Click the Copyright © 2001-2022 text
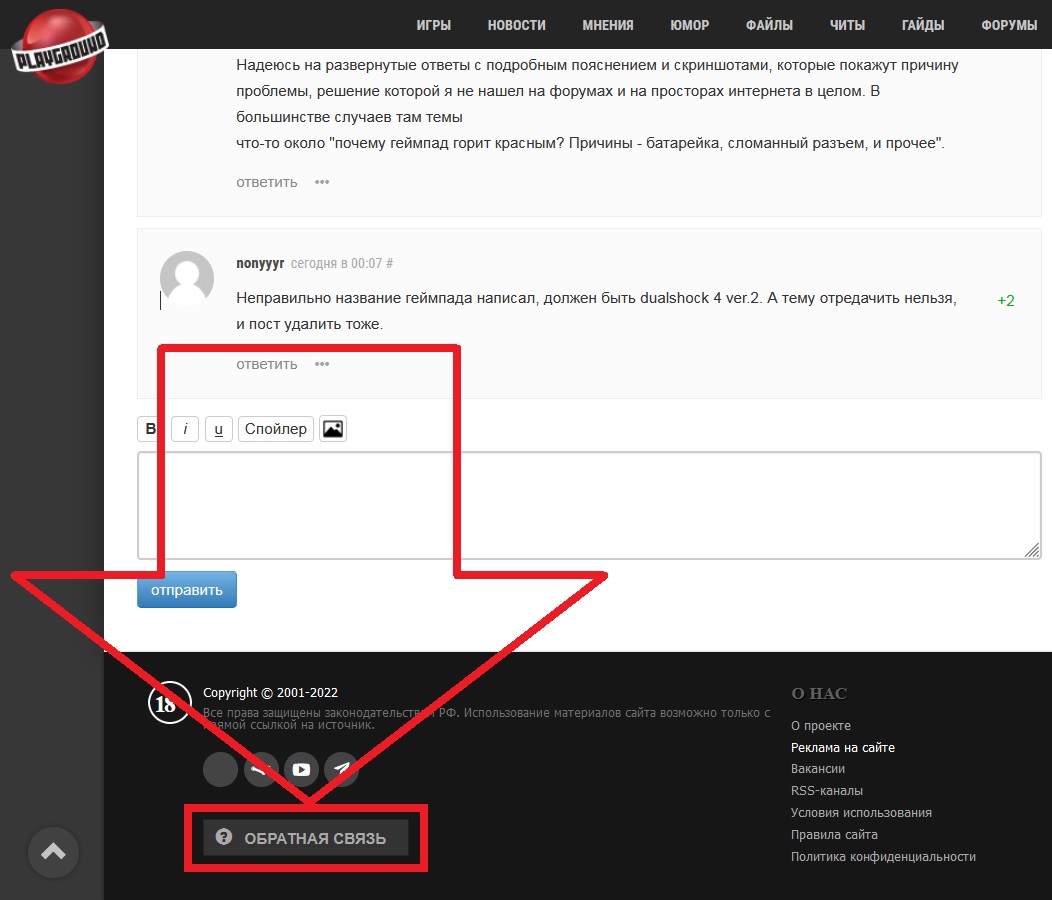Screen dimensions: 1052x900 coord(270,693)
